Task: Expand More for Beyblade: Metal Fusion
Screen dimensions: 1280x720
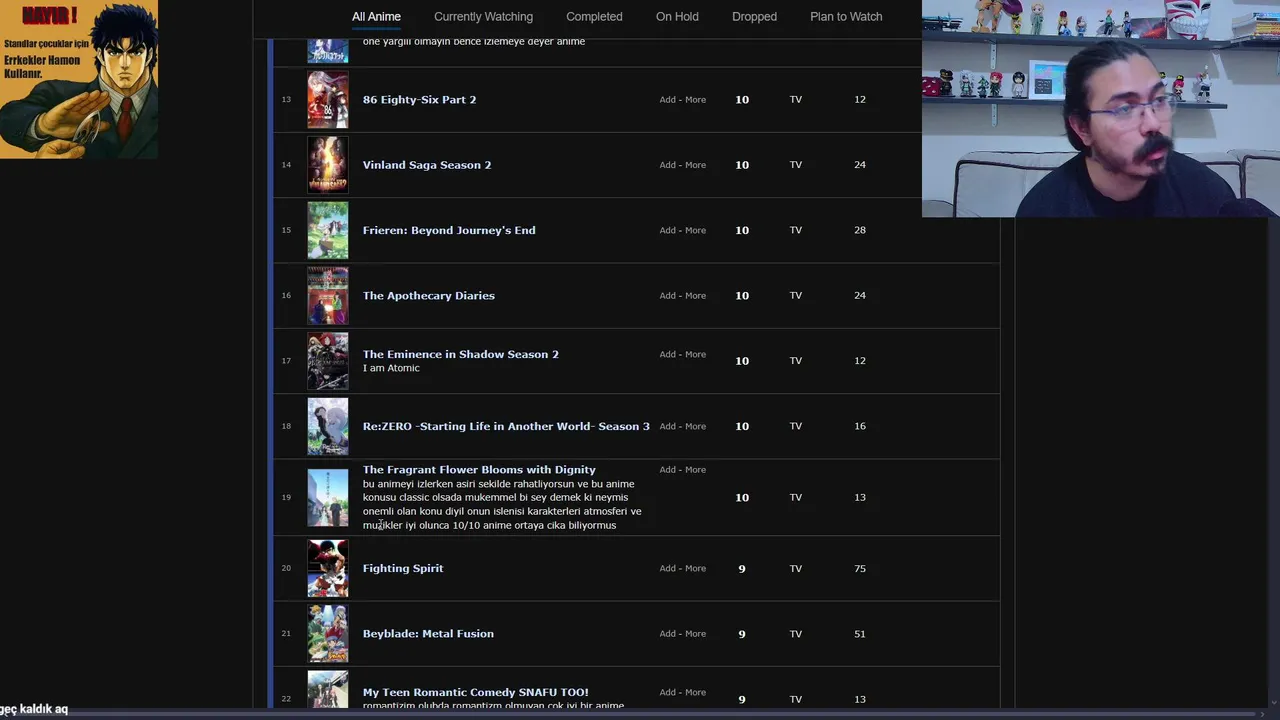Action: click(x=695, y=633)
